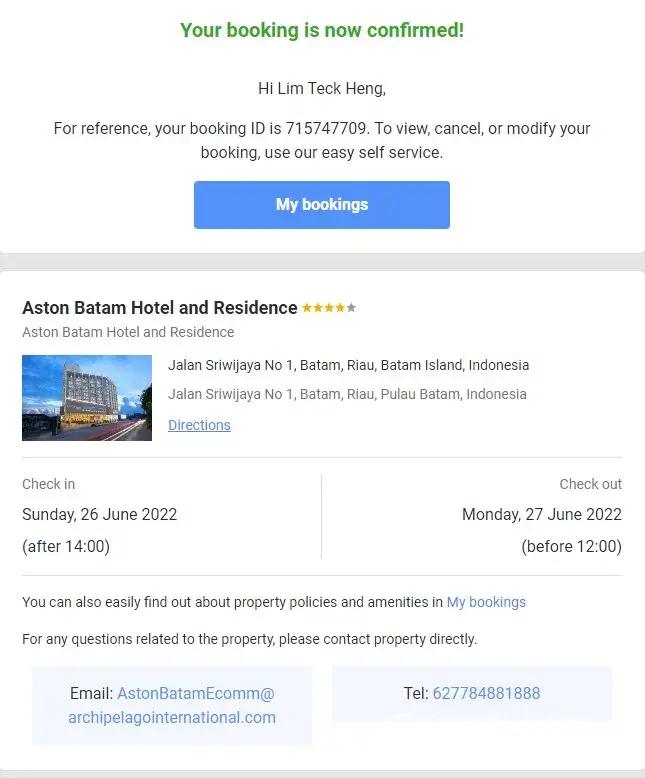The width and height of the screenshot is (645, 778).
Task: Open the inline My bookings text link
Action: [x=486, y=602]
